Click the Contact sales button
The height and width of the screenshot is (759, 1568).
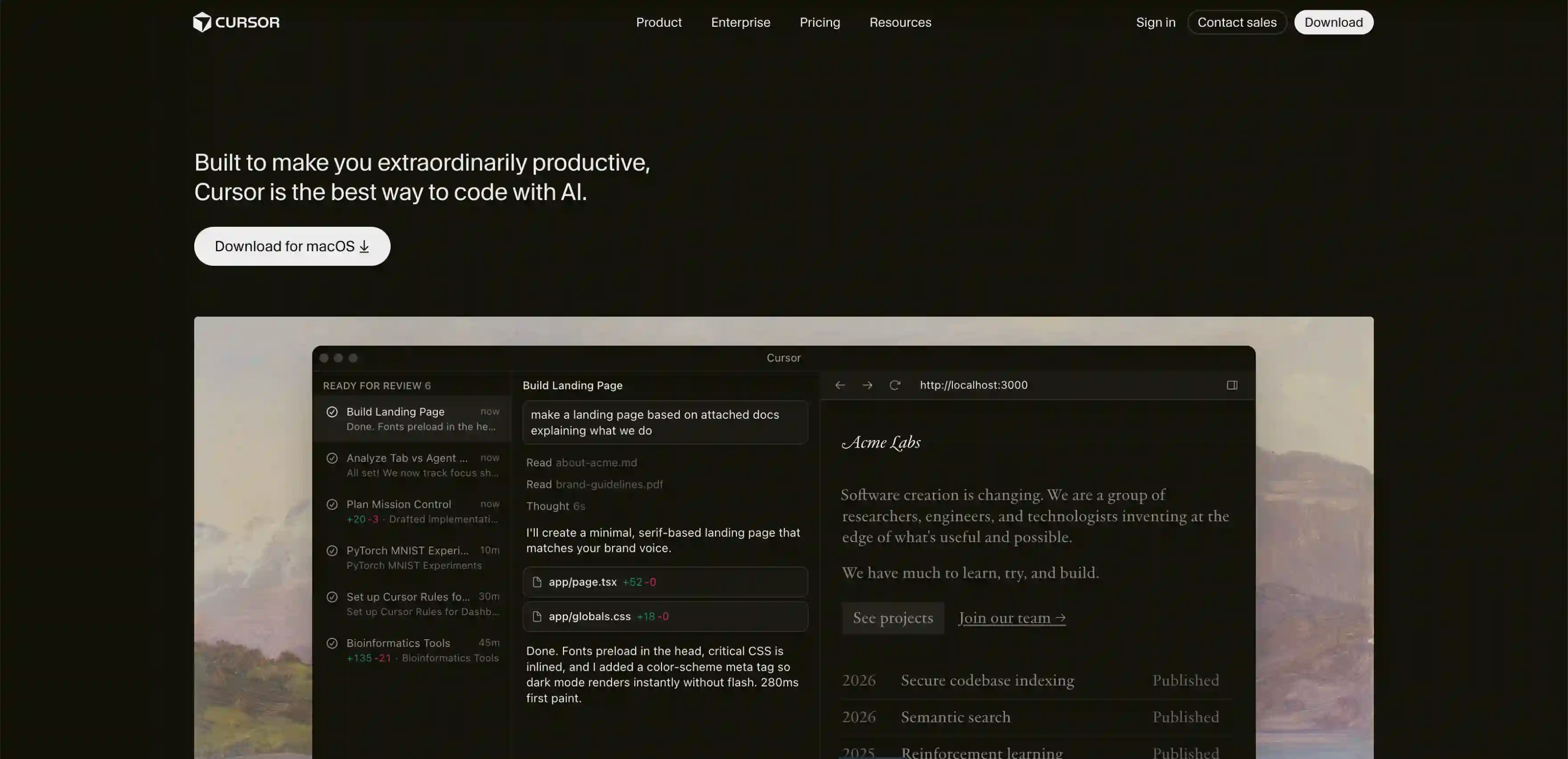point(1236,23)
